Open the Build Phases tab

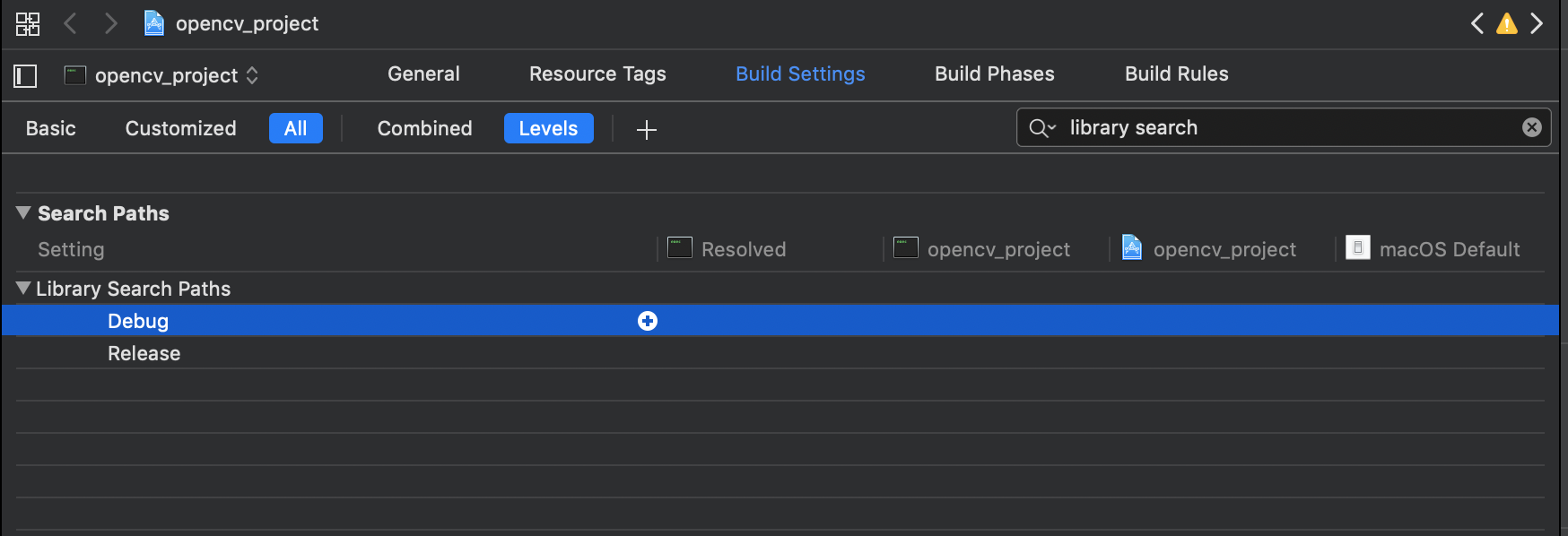click(x=995, y=74)
